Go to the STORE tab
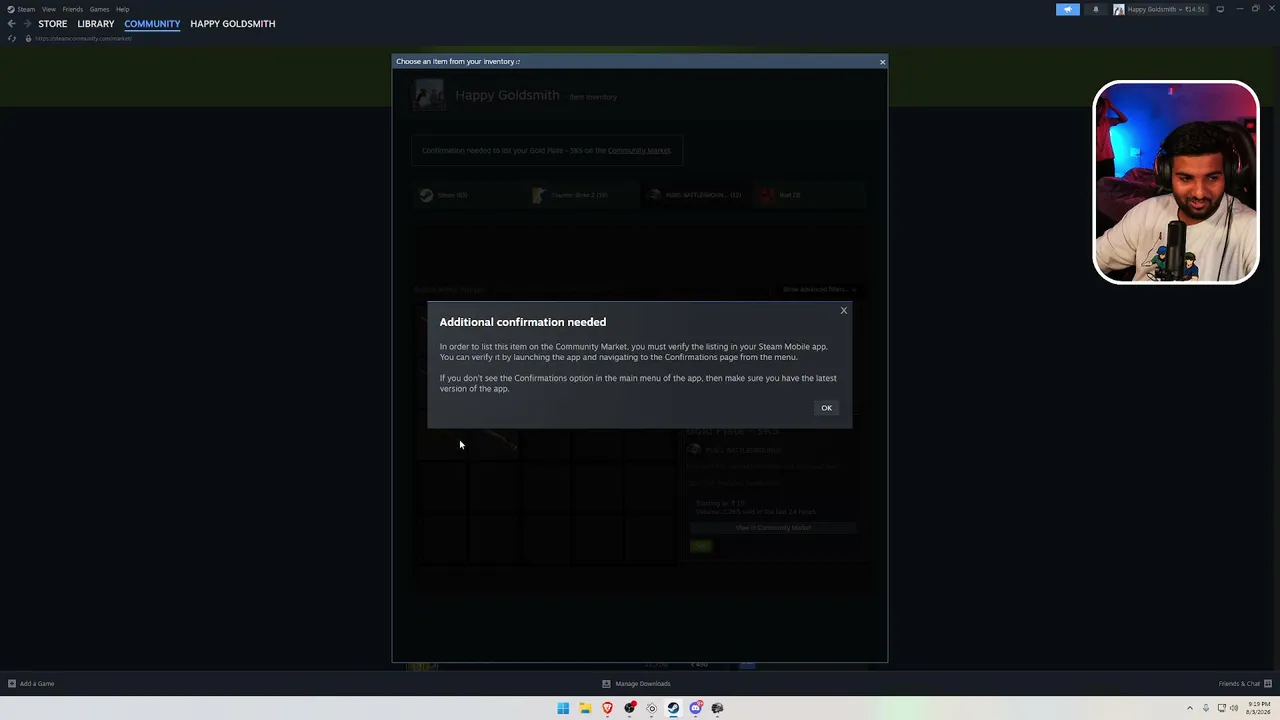This screenshot has height=720, width=1280. (53, 24)
